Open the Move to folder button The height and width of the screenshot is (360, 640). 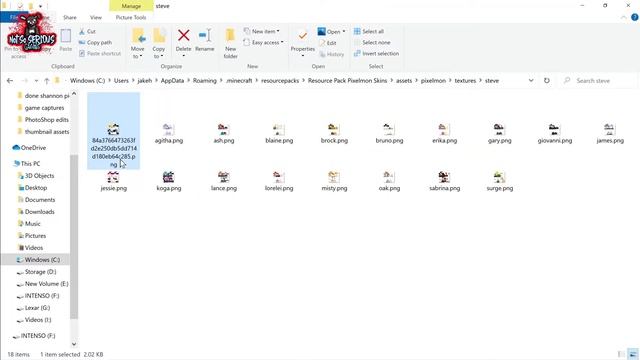pyautogui.click(x=138, y=43)
